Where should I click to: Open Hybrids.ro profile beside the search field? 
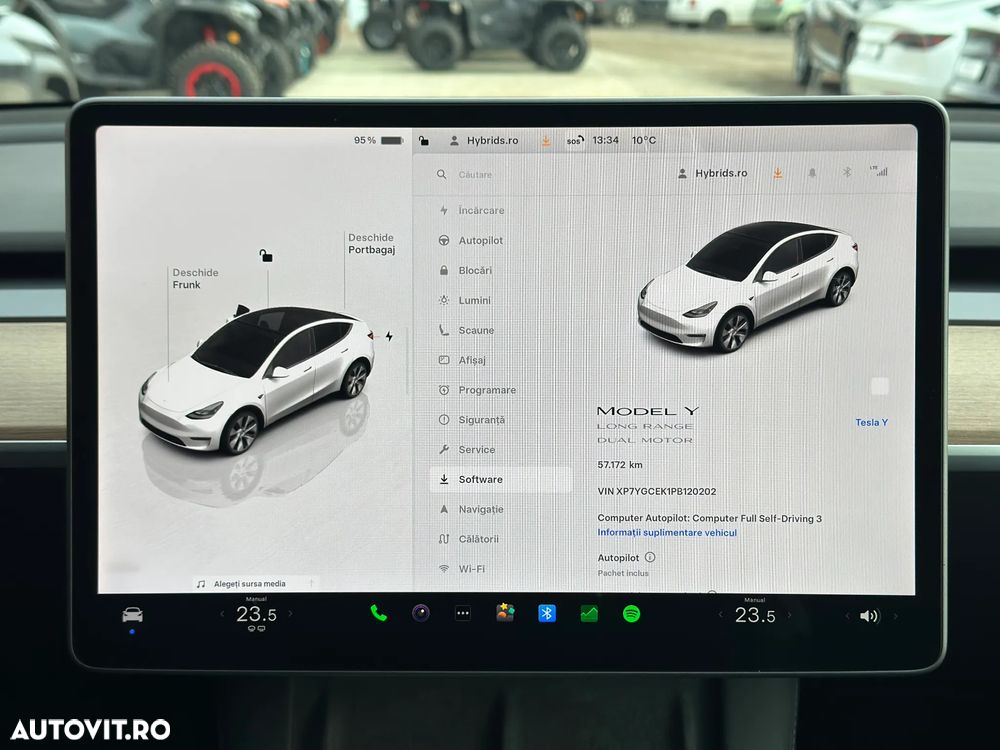(x=712, y=173)
